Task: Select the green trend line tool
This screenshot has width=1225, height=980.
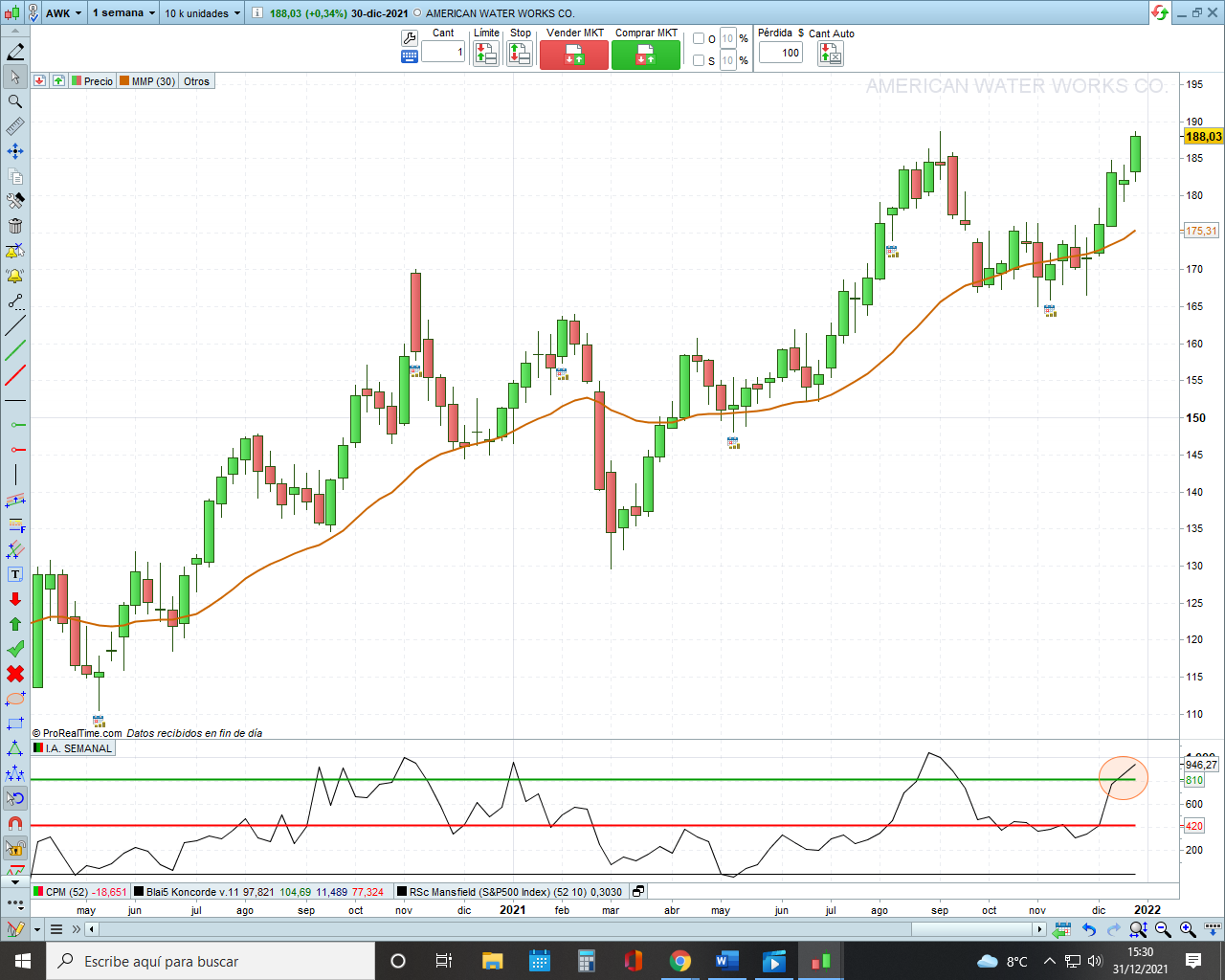Action: 15,350
